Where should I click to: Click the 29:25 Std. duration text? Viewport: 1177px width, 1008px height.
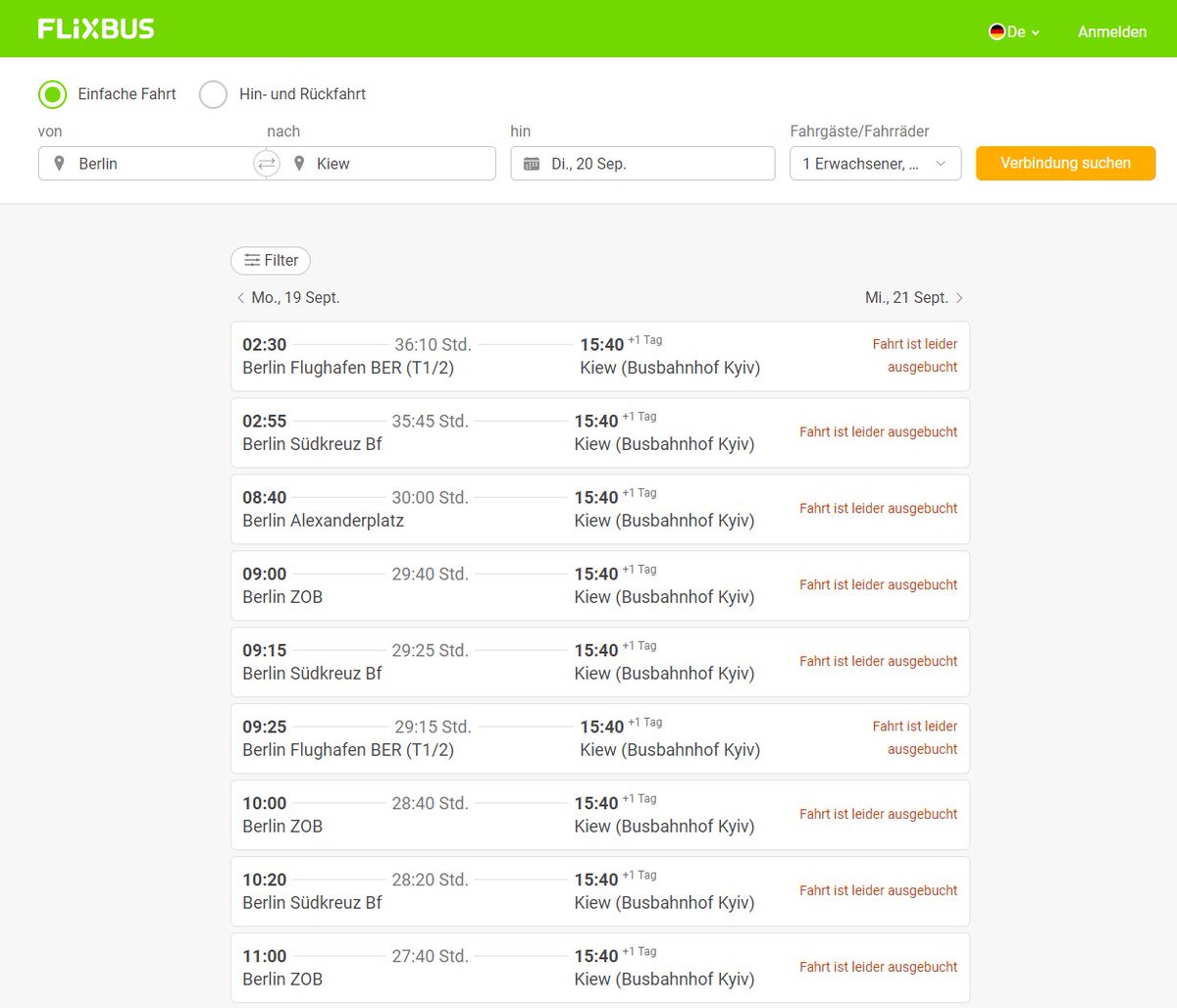pyautogui.click(x=430, y=650)
